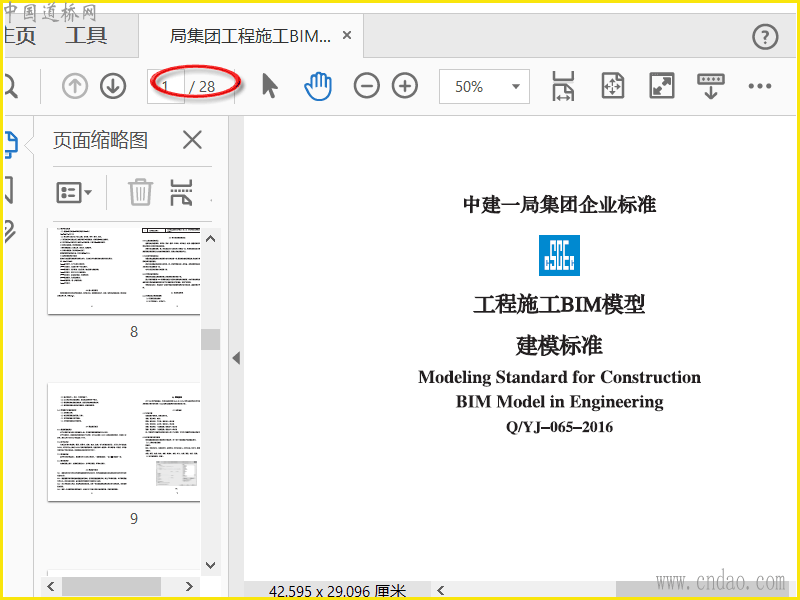800x600 pixels.
Task: Click the page number input field
Action: [x=166, y=86]
